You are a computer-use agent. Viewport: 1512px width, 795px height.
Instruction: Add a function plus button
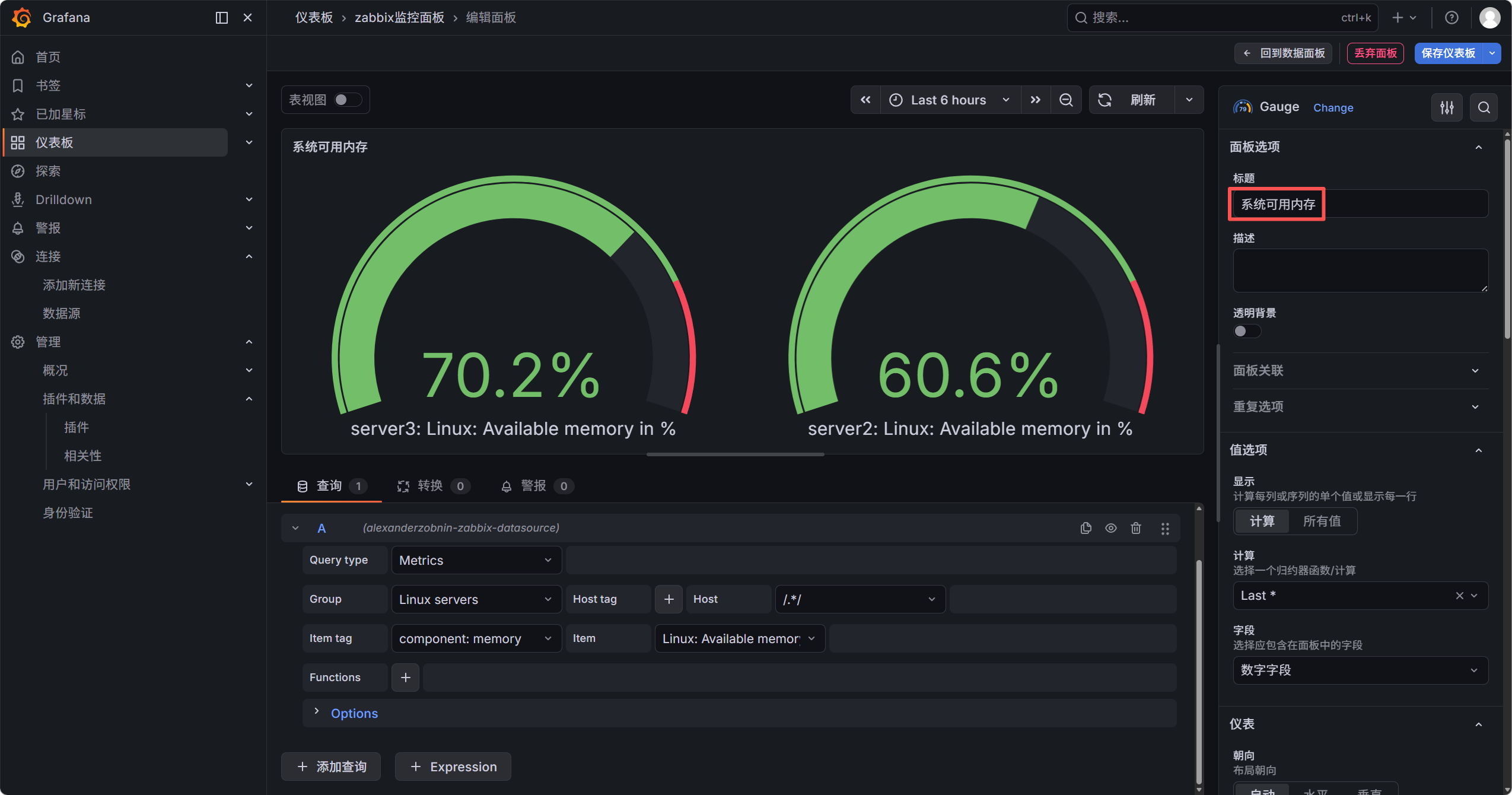pyautogui.click(x=406, y=678)
